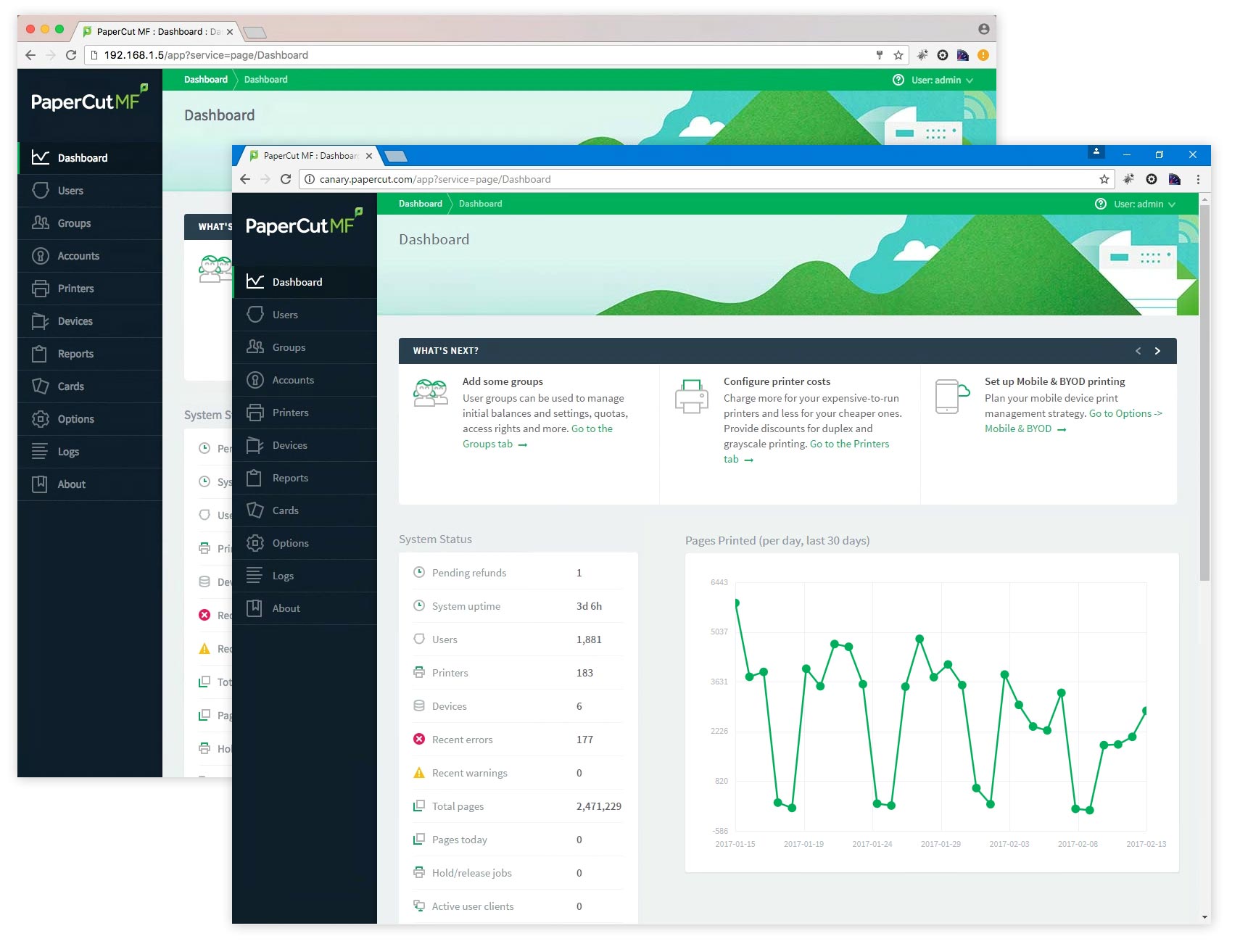Viewport: 1240px width, 952px height.
Task: Click PaperCut MF logo in back window
Action: click(x=89, y=99)
